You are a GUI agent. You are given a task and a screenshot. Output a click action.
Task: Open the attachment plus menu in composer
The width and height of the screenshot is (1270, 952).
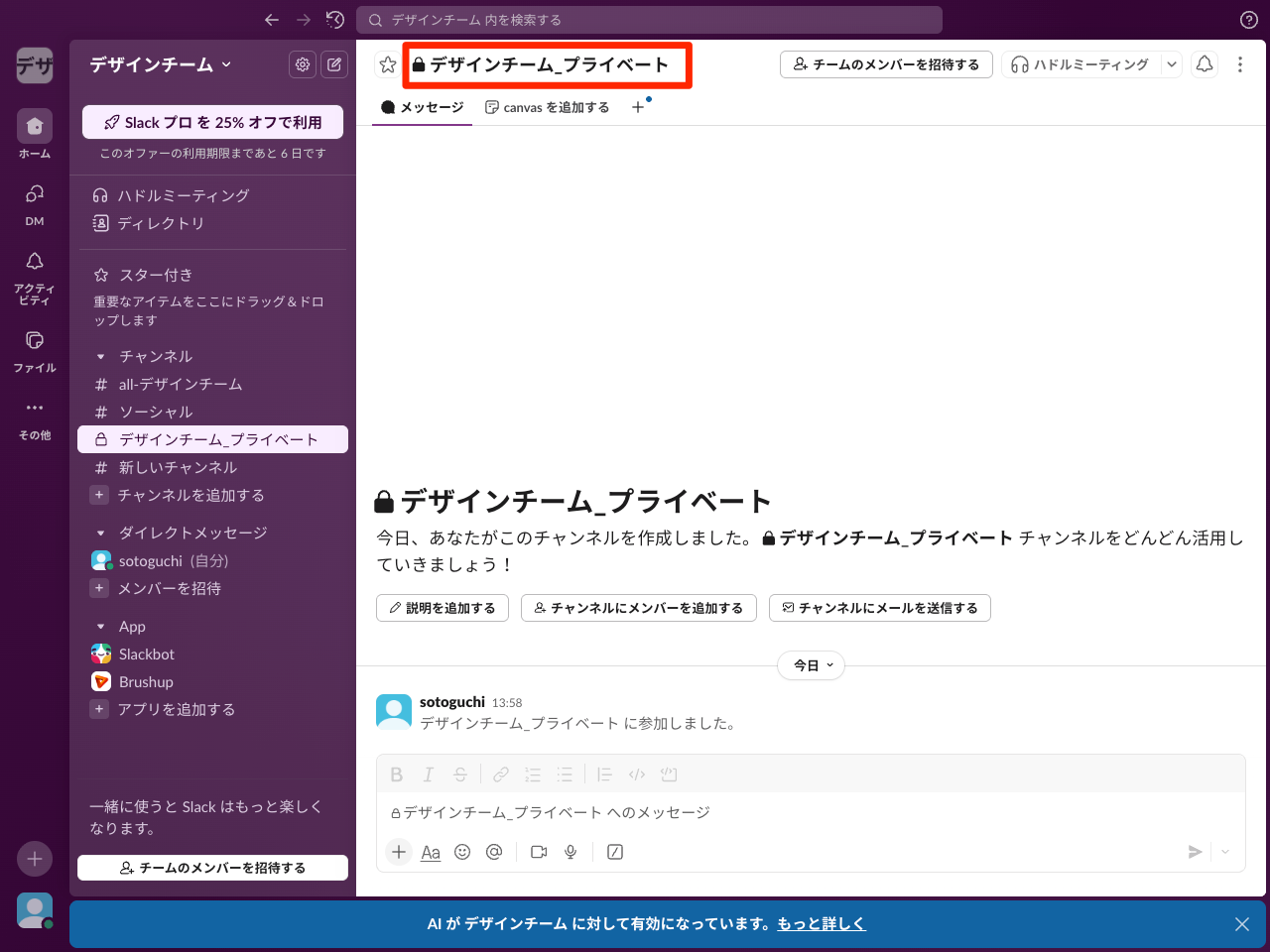398,851
